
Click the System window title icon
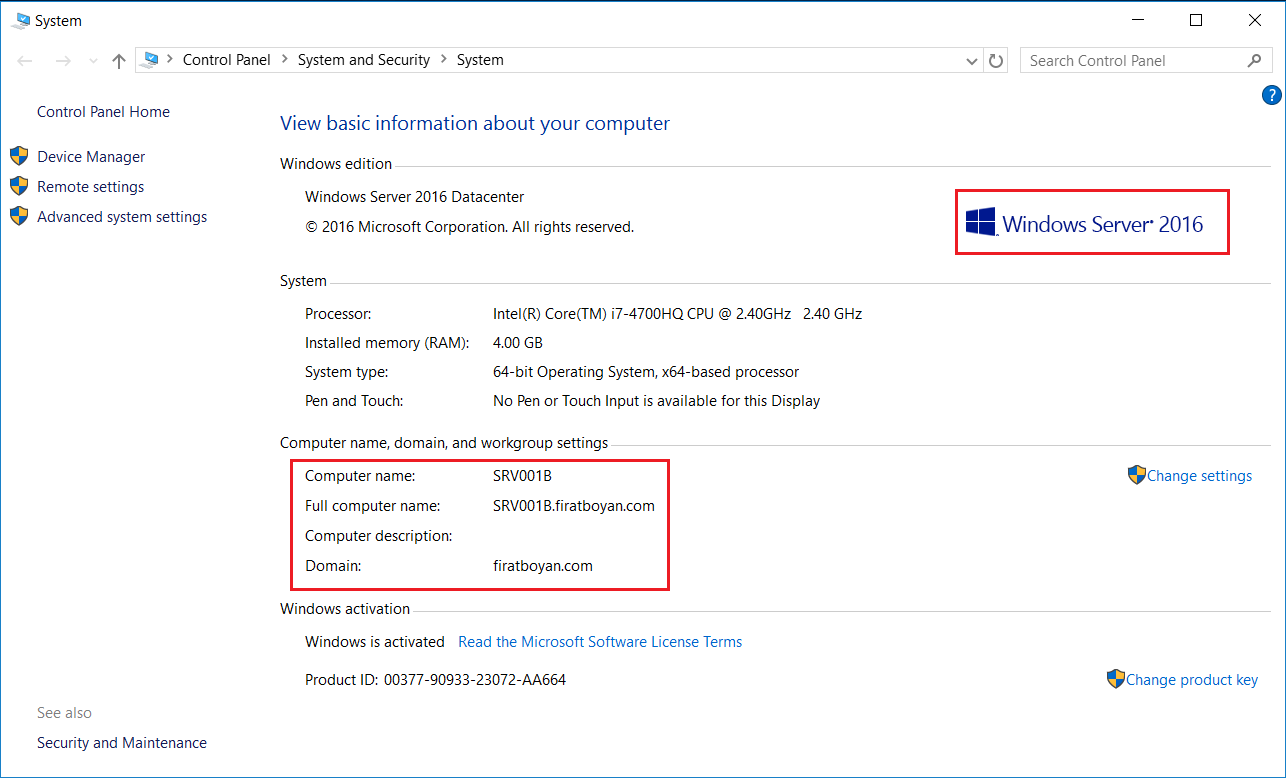(x=21, y=20)
